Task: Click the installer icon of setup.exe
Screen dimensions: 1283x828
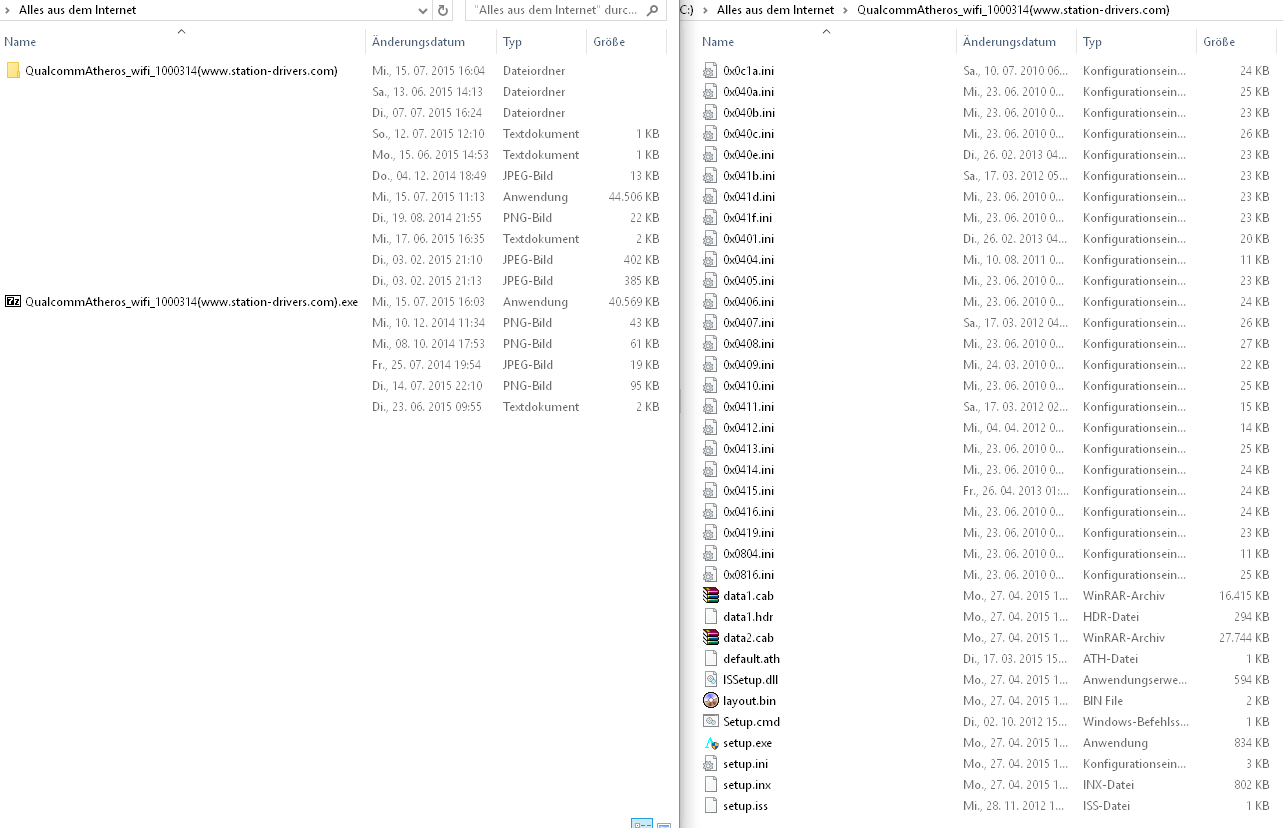Action: [x=711, y=743]
